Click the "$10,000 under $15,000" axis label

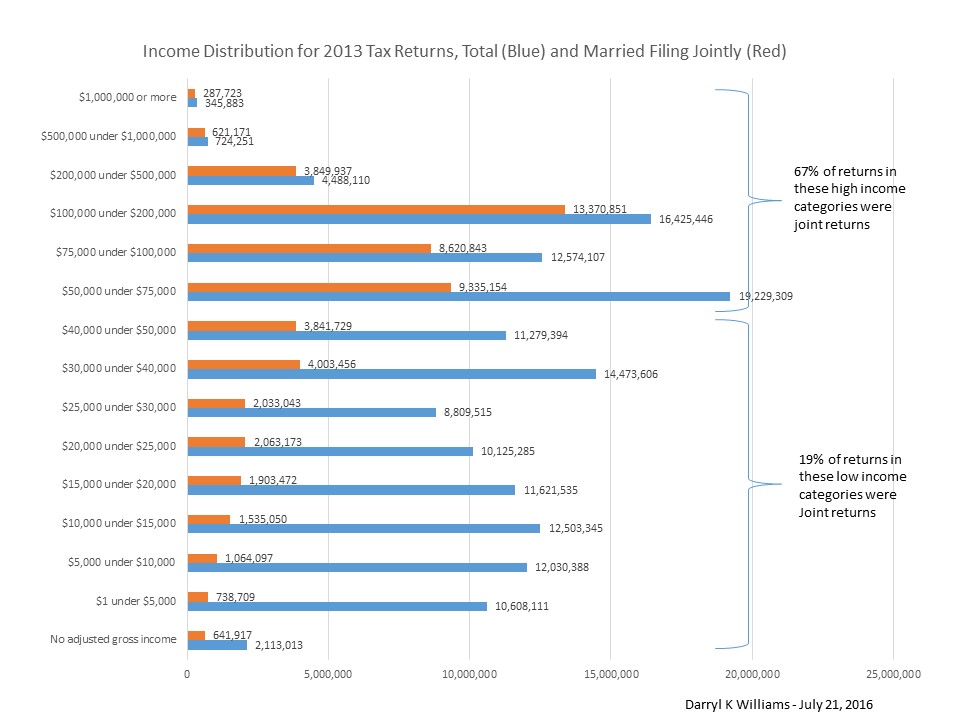tap(119, 523)
